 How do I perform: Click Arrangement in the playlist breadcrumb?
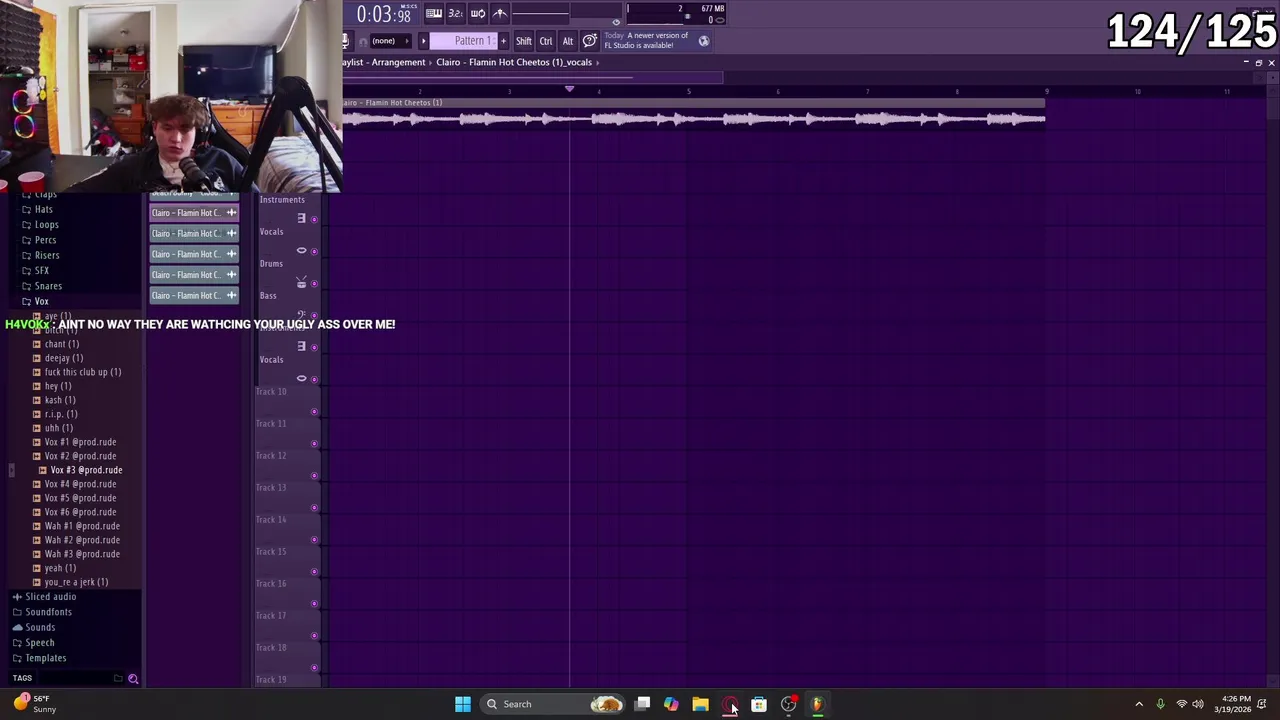399,62
